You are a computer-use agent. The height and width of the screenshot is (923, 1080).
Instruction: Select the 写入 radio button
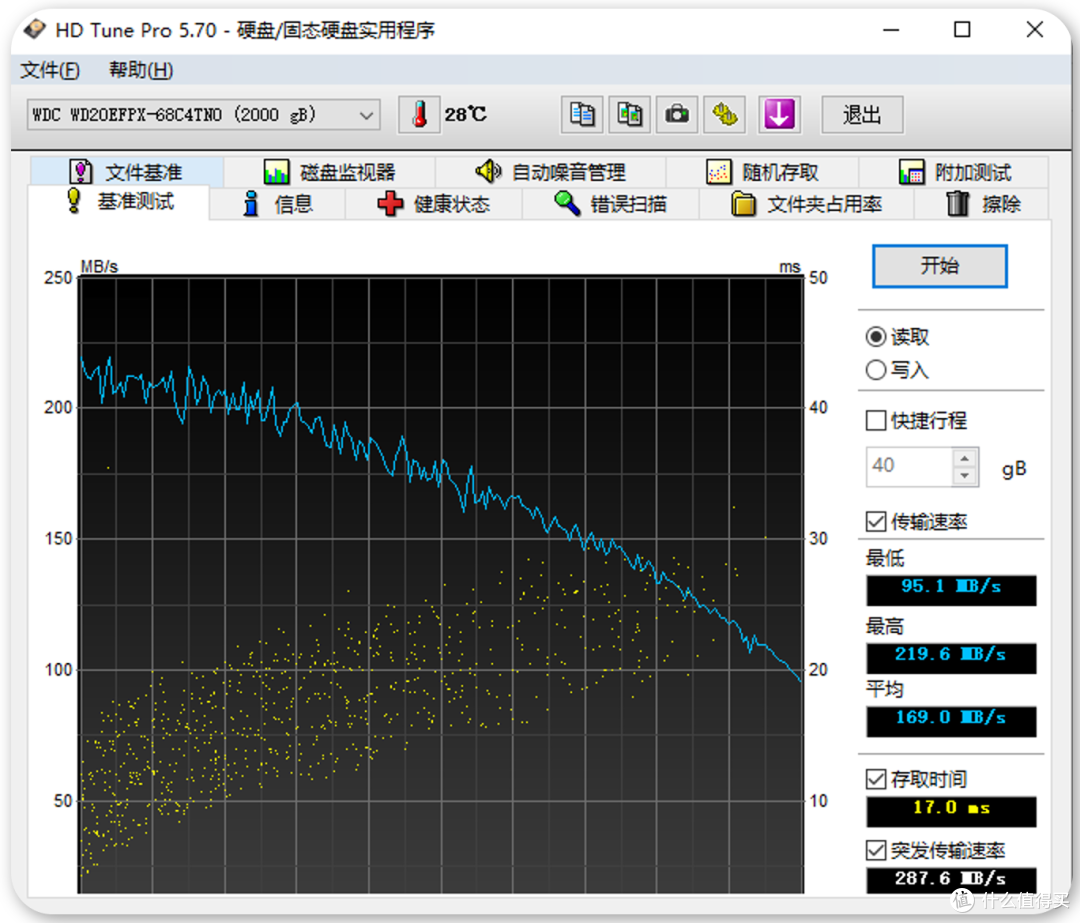coord(875,370)
